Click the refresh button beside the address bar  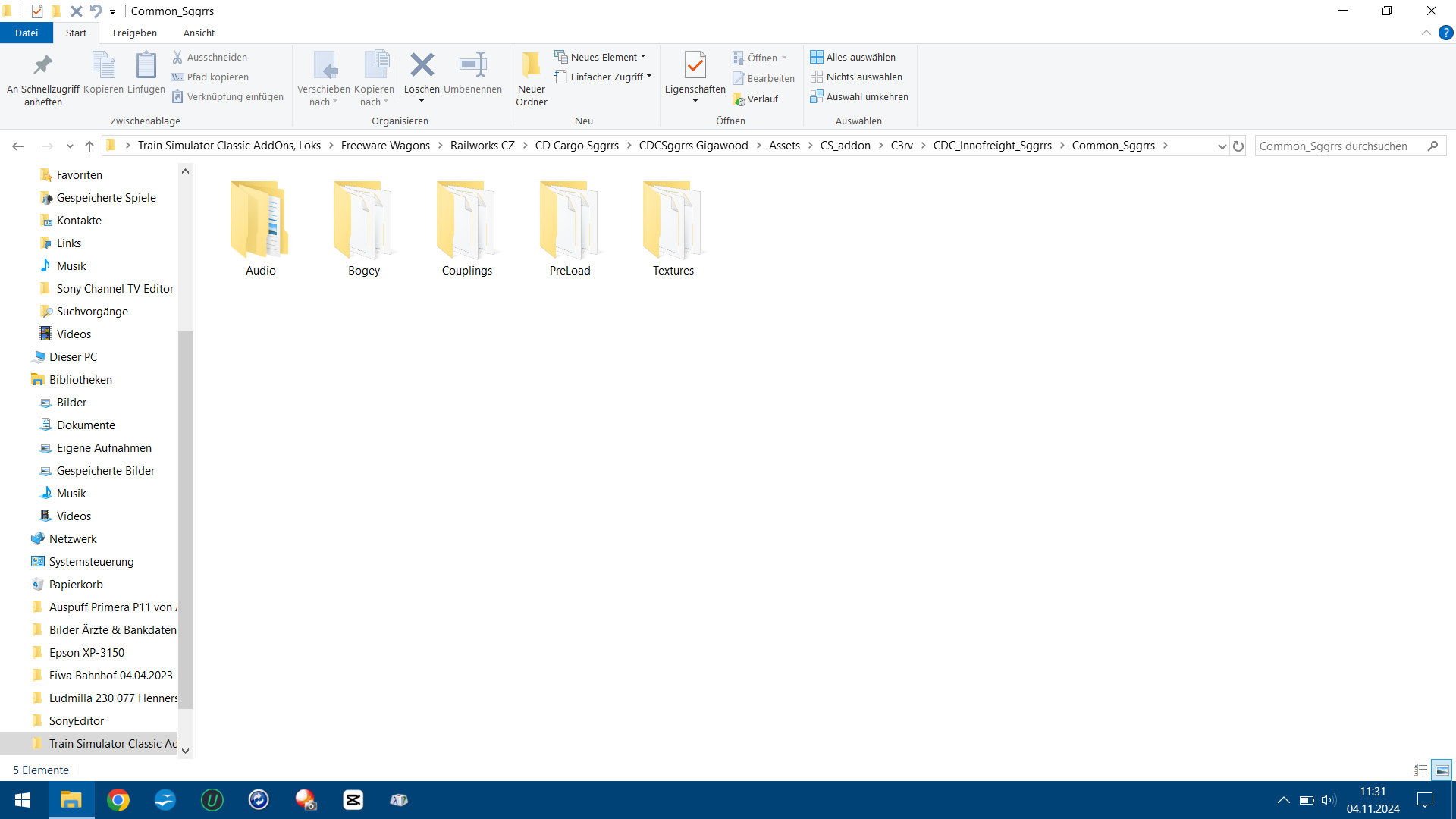1238,146
